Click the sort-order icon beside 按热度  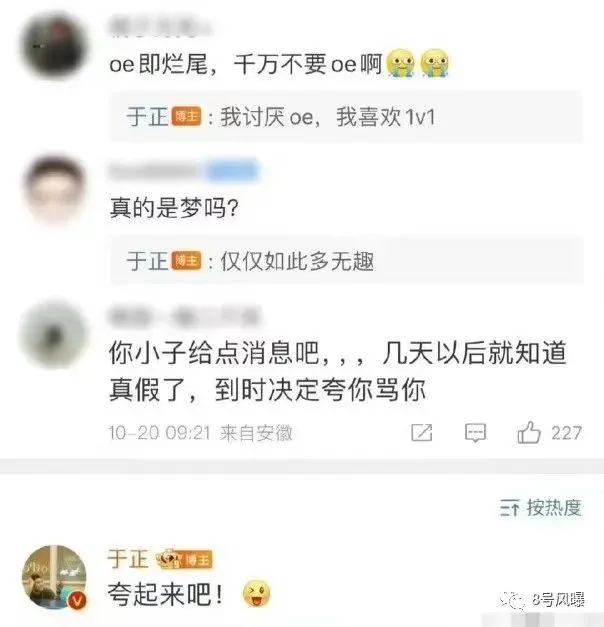point(510,508)
